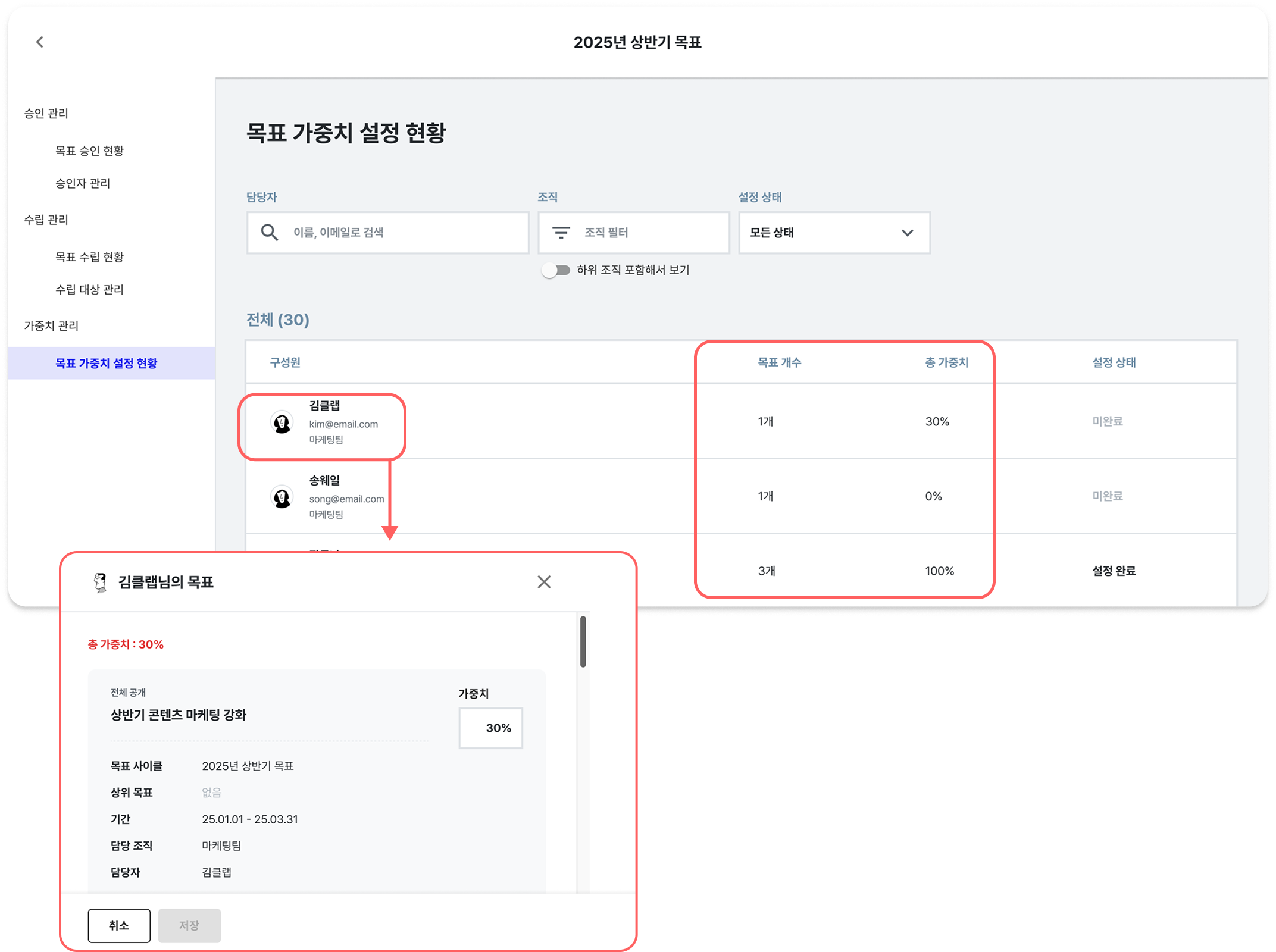Enable the 하위 조직 포함해서 보기 toggle
This screenshot has height=952, width=1276.
[555, 270]
